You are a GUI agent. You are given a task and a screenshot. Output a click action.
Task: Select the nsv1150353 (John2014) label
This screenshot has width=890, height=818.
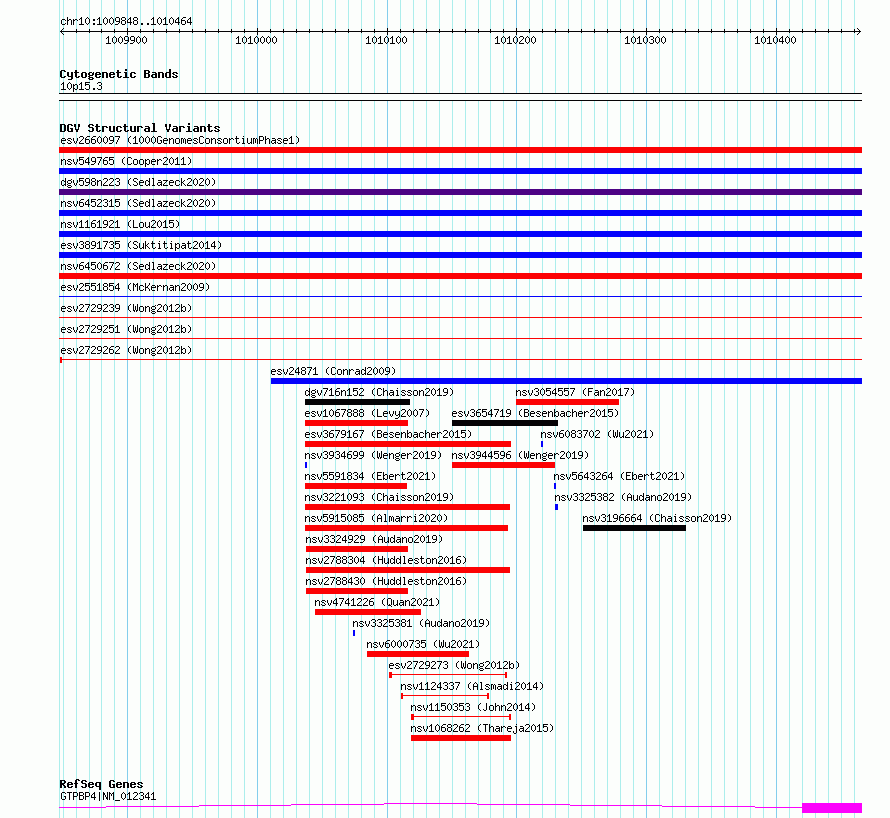(x=473, y=707)
